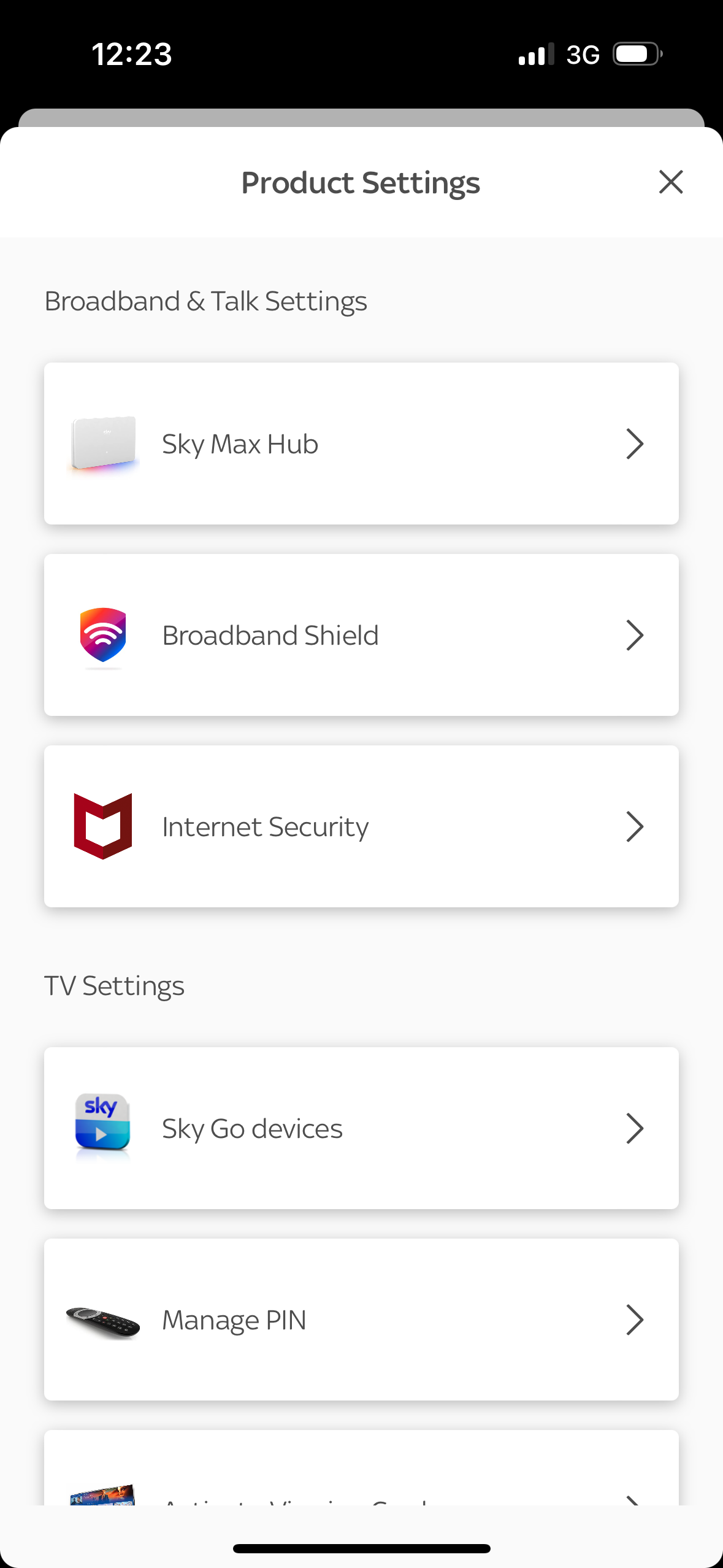Go to Sky Go devices text
The width and height of the screenshot is (723, 1568).
pyautogui.click(x=252, y=1128)
